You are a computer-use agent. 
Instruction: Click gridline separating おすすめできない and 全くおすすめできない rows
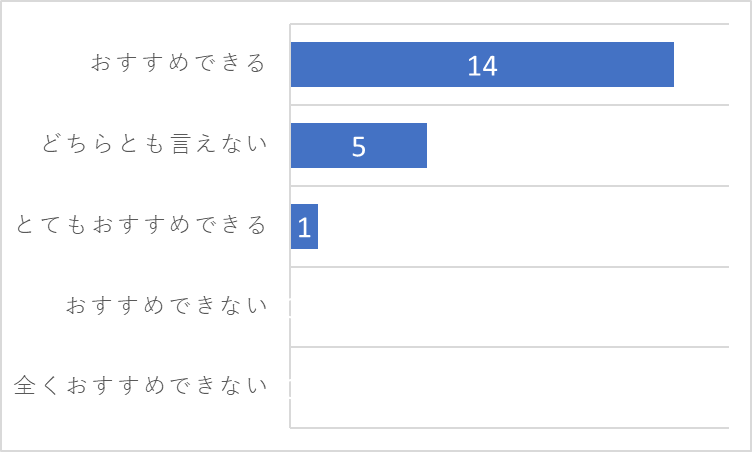tap(509, 347)
